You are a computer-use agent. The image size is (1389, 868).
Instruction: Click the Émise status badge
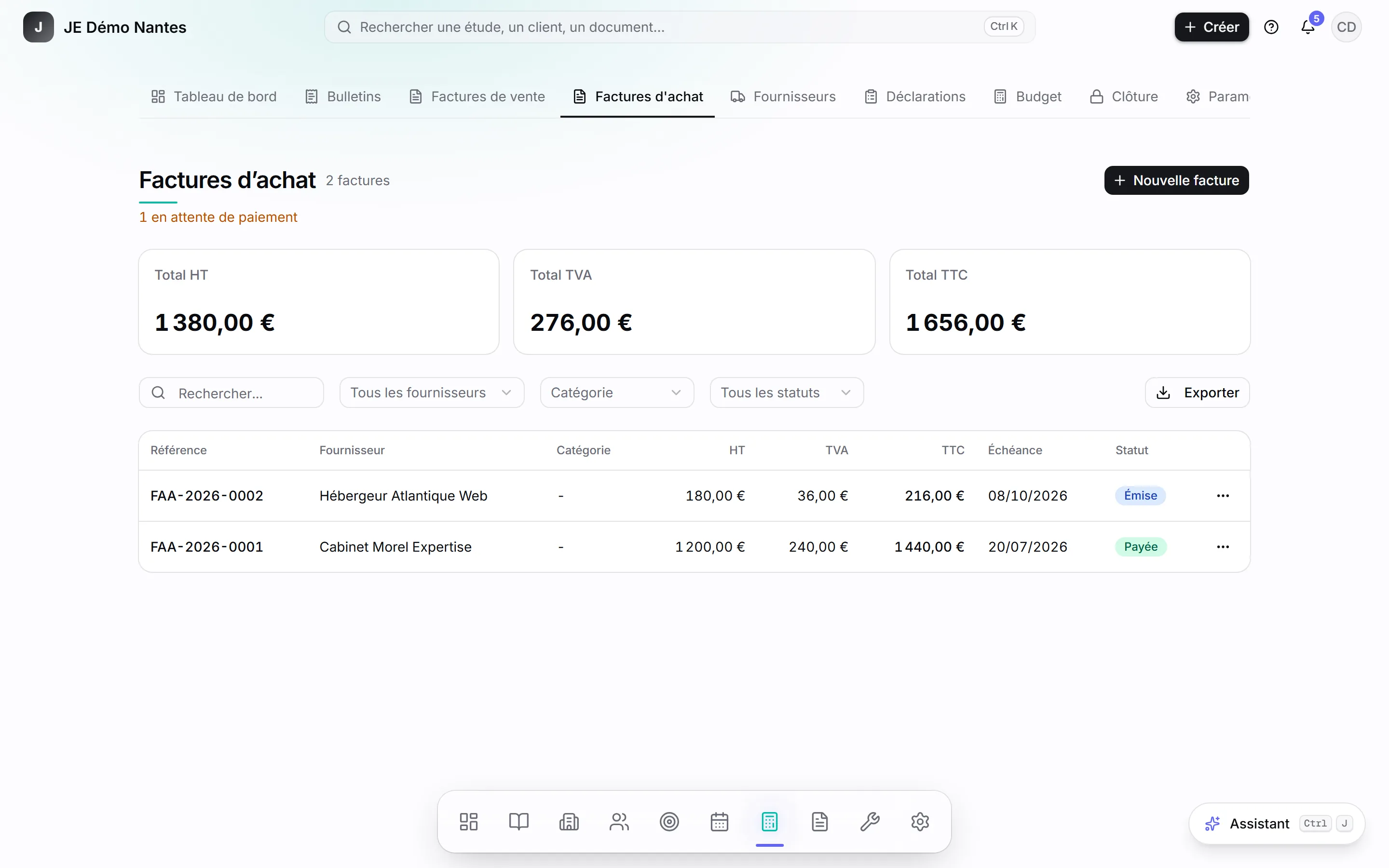click(x=1141, y=495)
